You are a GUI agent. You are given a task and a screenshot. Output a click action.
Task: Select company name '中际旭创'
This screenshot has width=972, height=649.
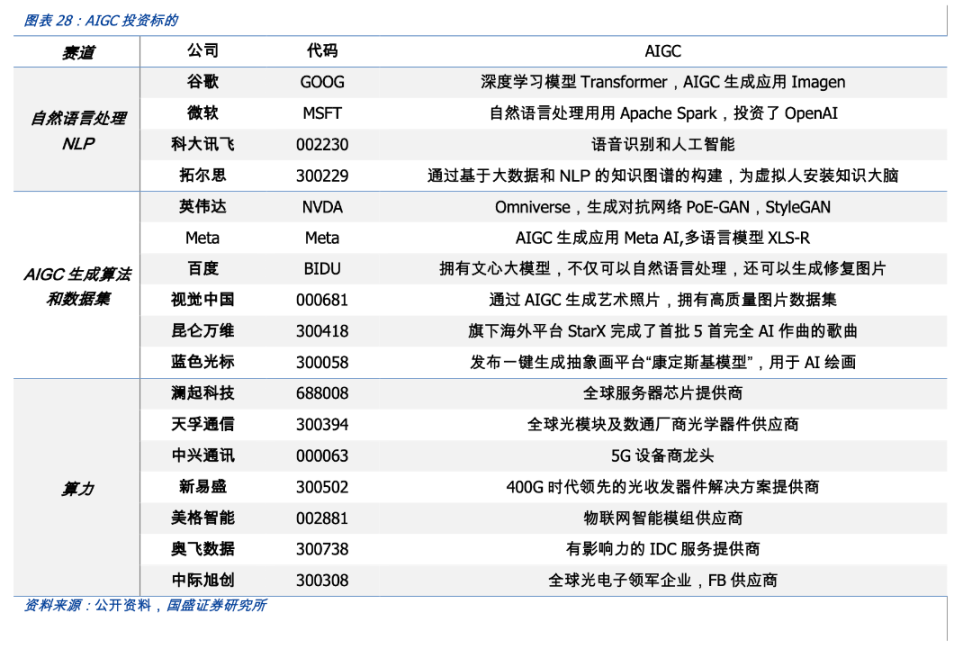click(x=203, y=580)
